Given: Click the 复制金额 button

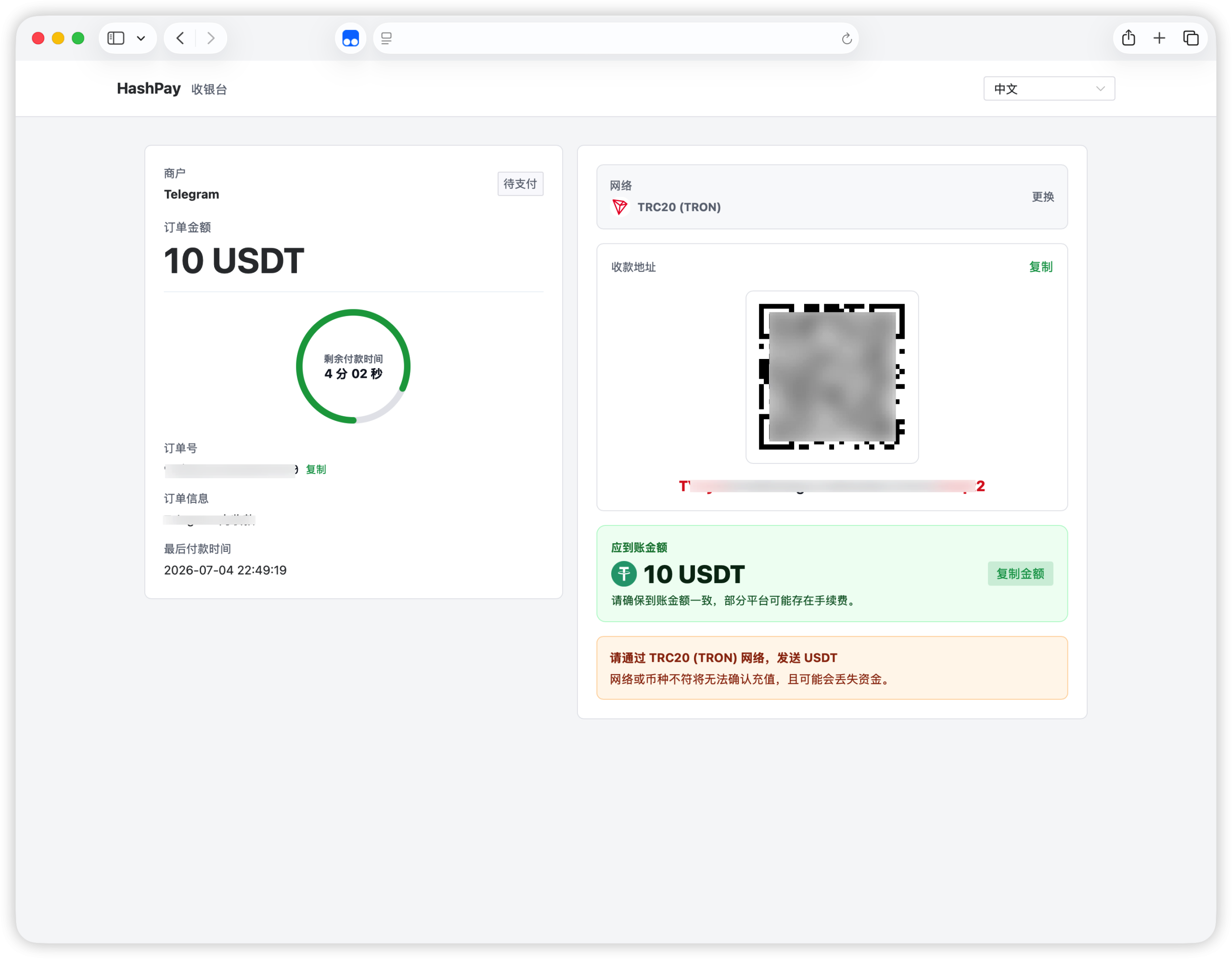Looking at the screenshot, I should point(1020,574).
